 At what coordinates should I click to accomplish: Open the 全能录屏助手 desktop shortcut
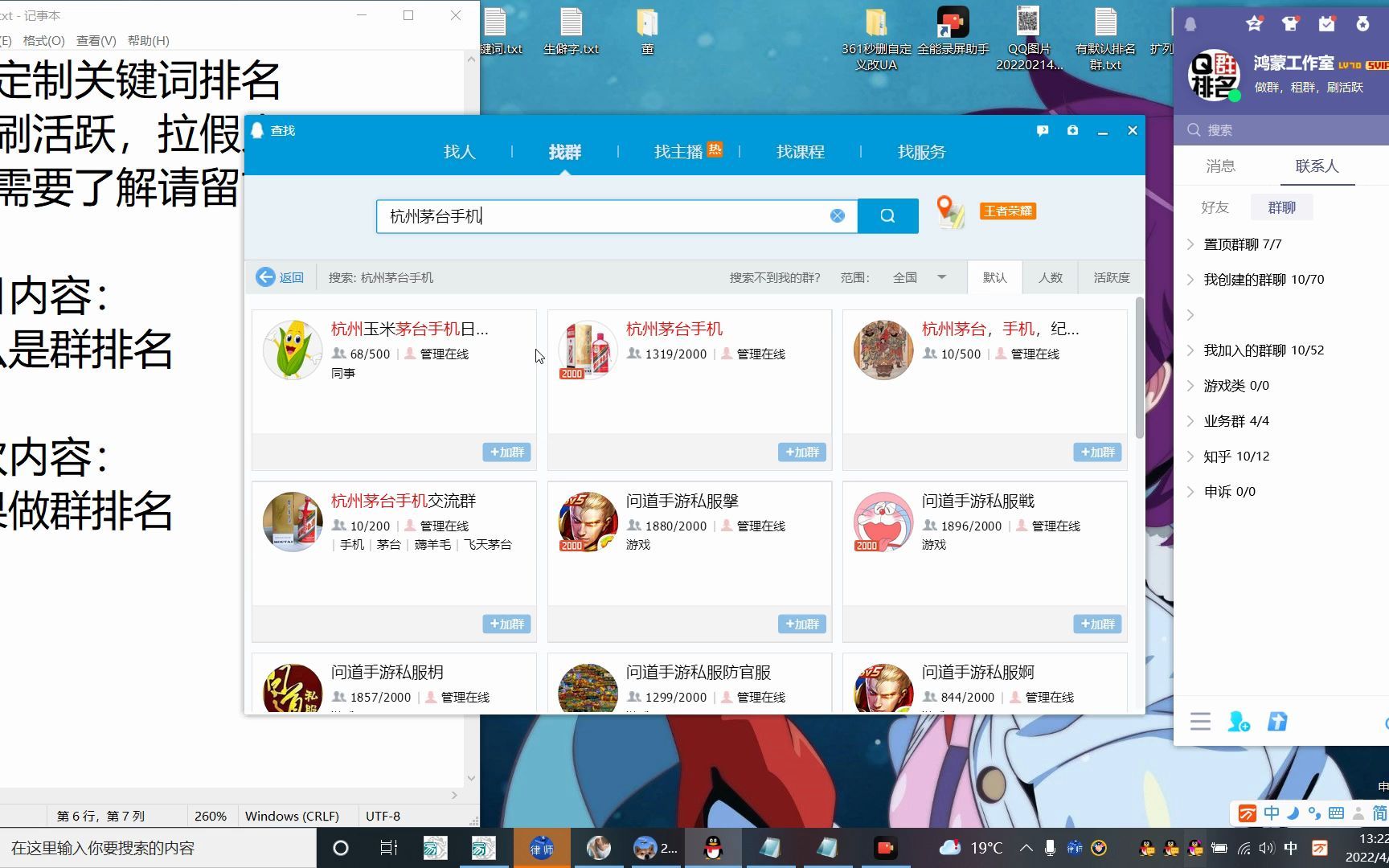pyautogui.click(x=953, y=31)
